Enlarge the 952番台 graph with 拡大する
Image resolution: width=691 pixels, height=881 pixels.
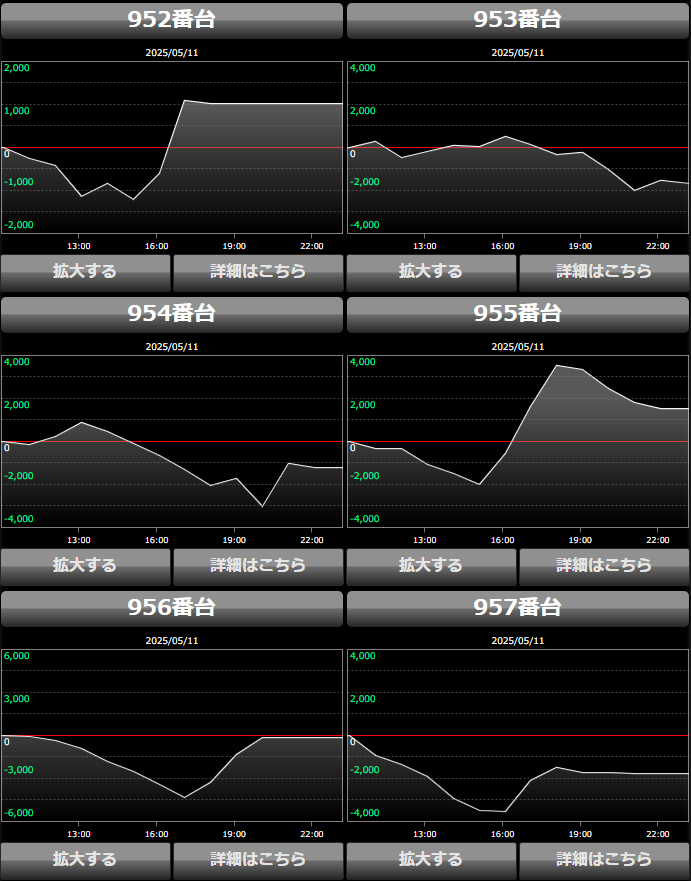tap(85, 273)
